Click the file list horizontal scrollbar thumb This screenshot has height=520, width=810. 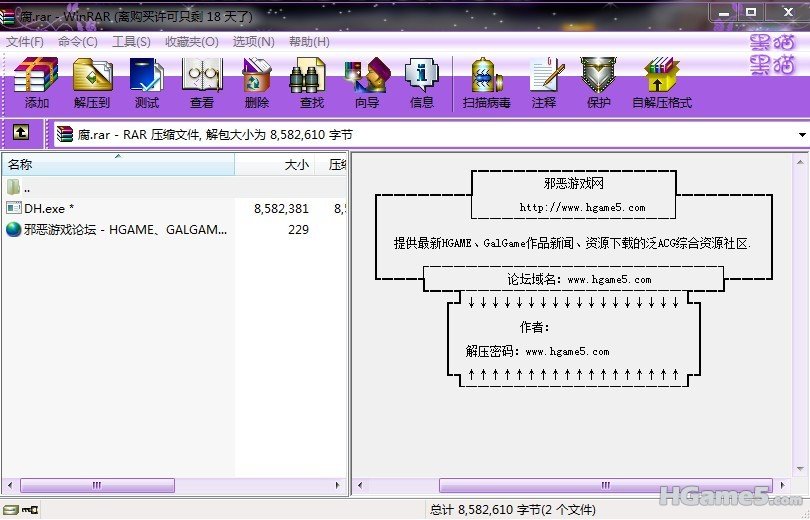[x=97, y=485]
